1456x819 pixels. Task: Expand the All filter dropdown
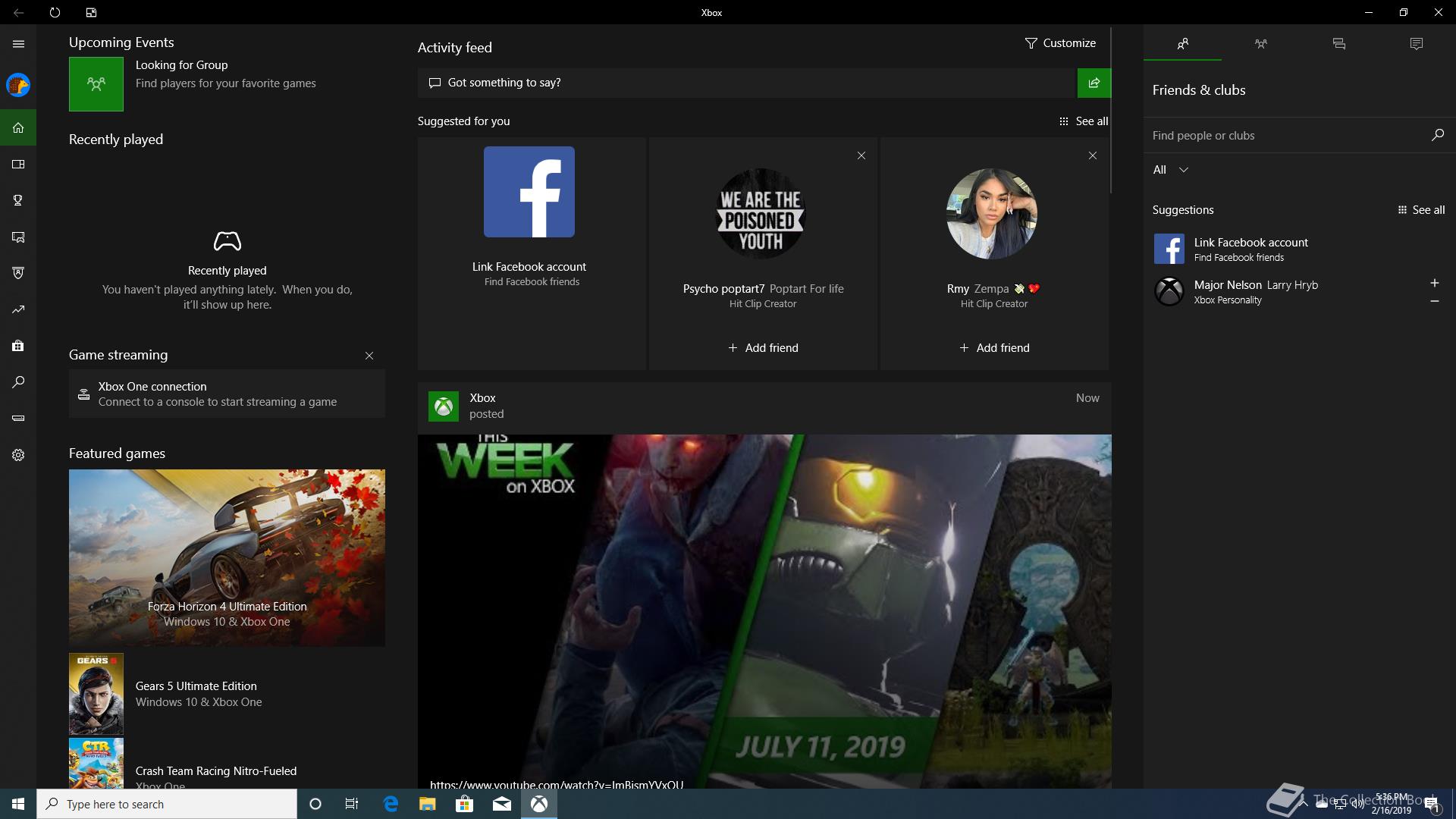(x=1170, y=170)
